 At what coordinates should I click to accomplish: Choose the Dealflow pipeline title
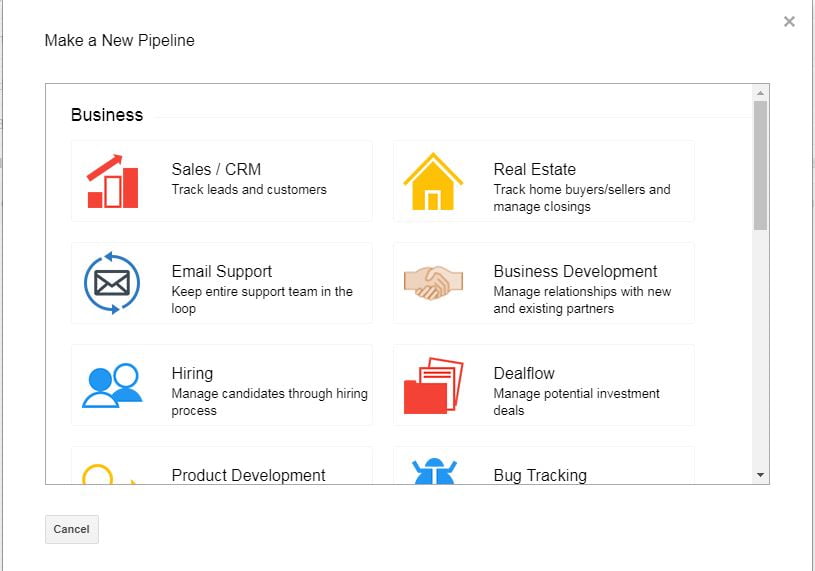point(524,373)
